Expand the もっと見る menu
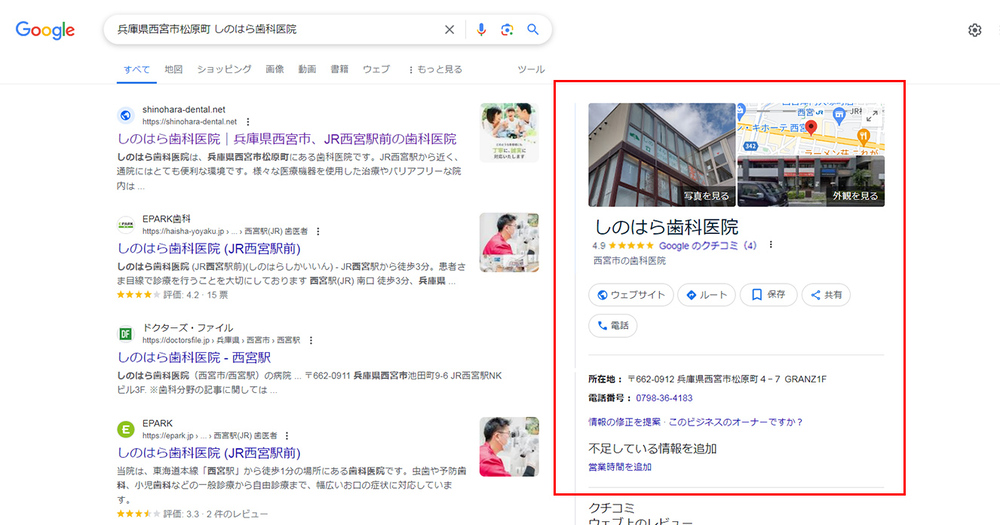 (x=435, y=69)
